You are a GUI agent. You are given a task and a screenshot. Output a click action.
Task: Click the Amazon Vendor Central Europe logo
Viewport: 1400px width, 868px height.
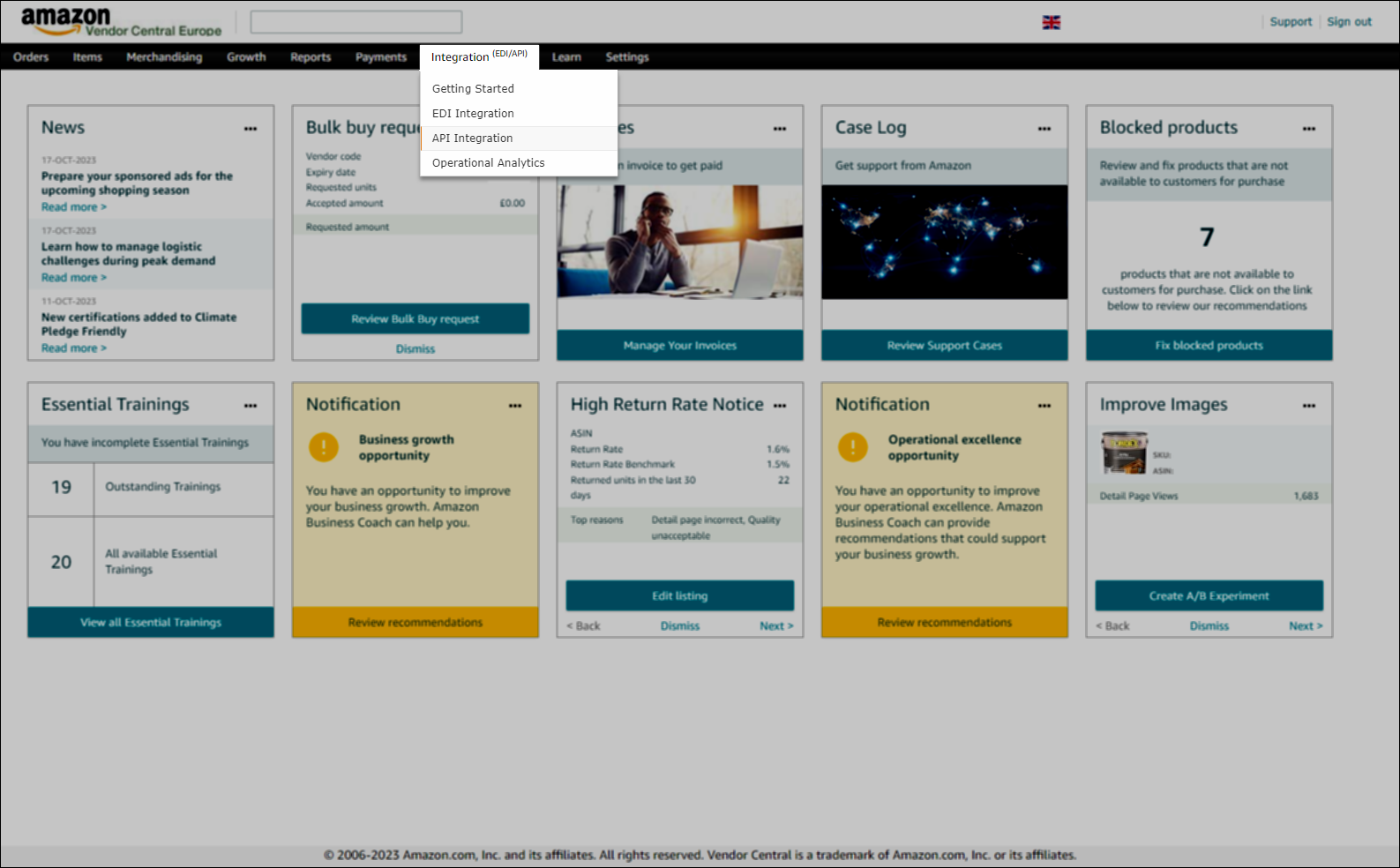click(121, 22)
